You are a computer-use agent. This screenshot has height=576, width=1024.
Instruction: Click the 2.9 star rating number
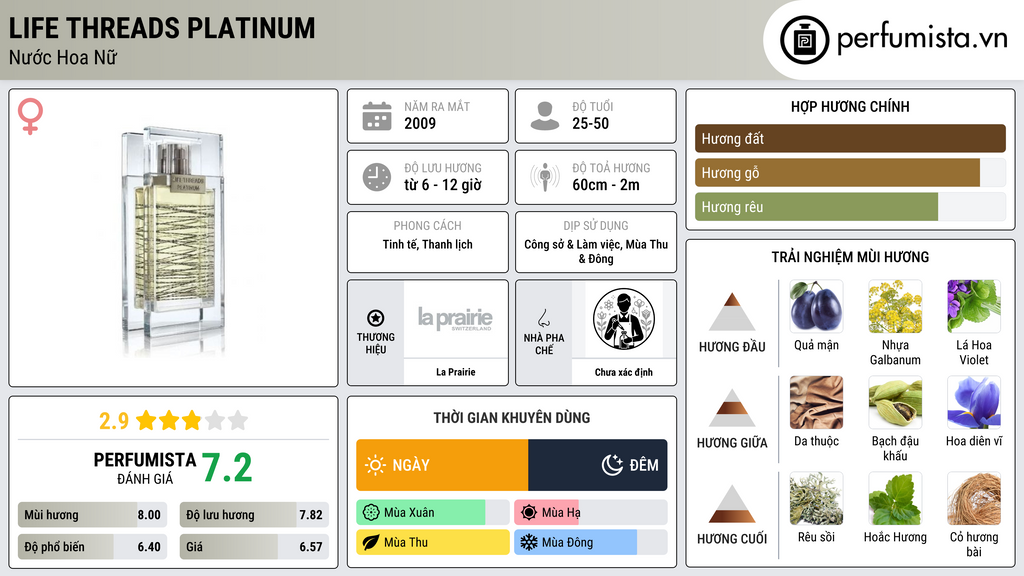(x=114, y=421)
